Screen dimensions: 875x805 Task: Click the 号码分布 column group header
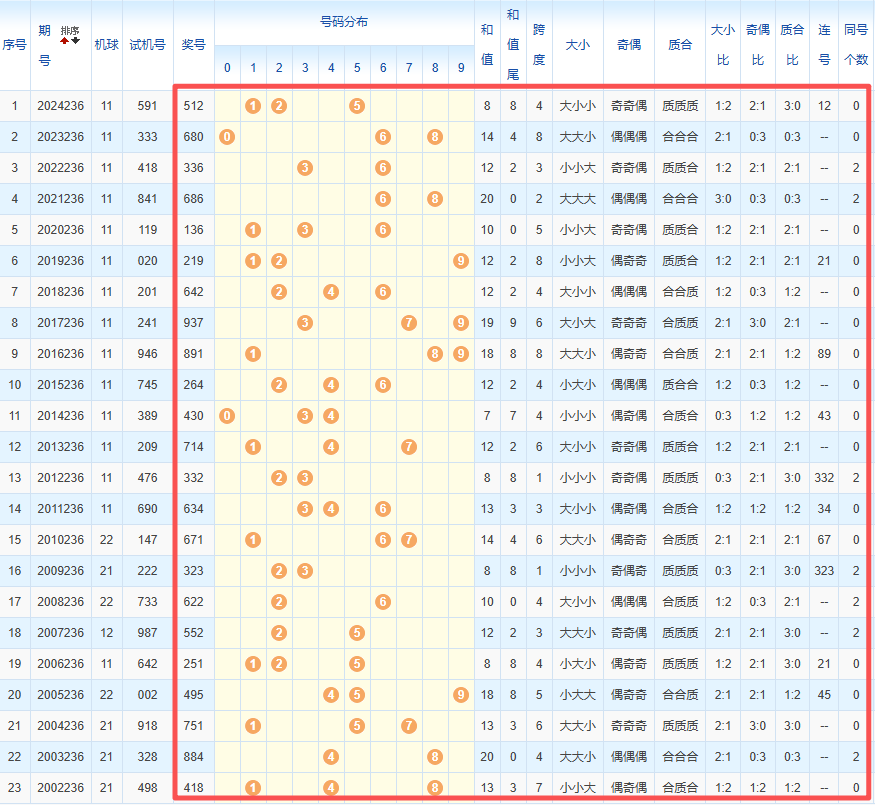tap(344, 22)
